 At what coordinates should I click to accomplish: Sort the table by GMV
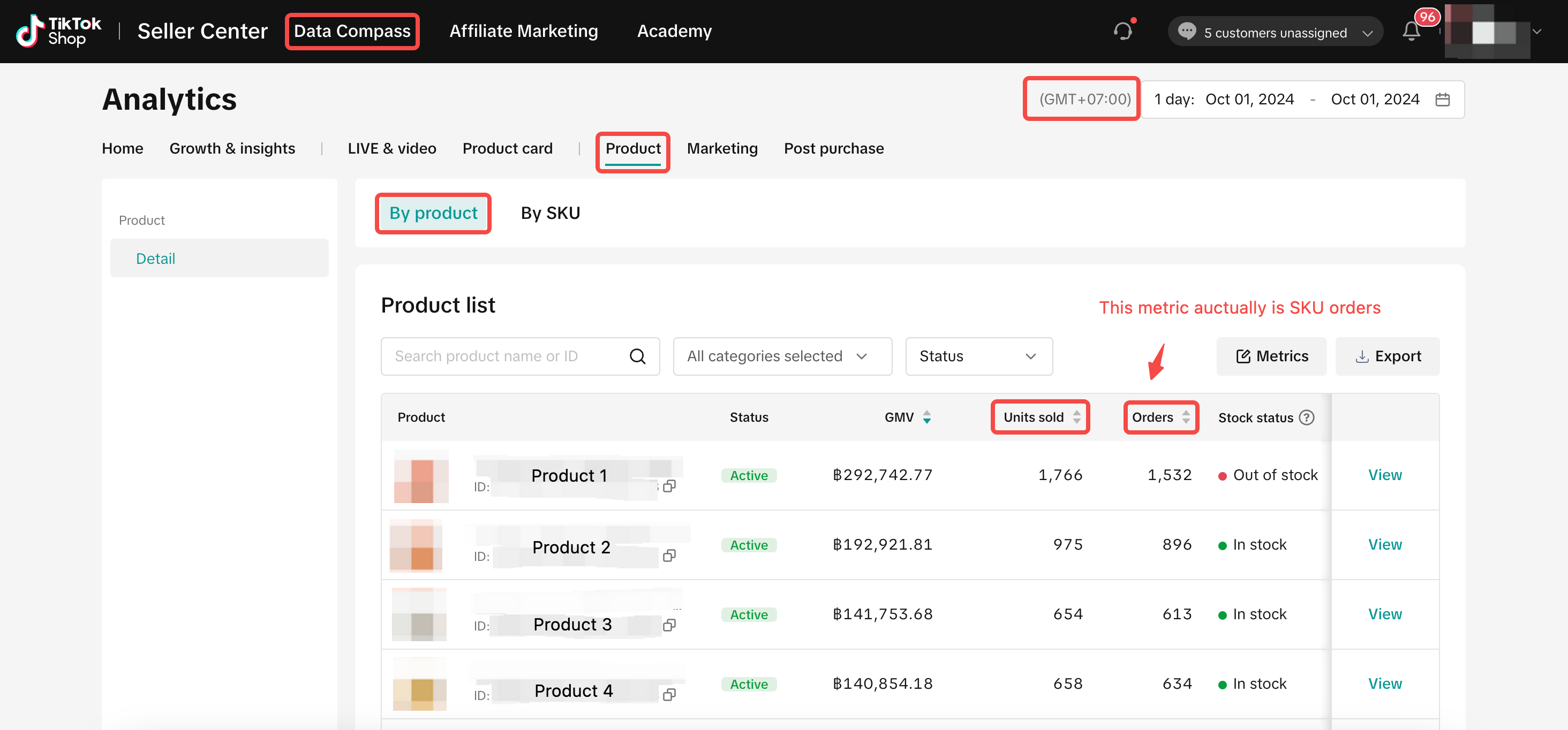click(926, 417)
